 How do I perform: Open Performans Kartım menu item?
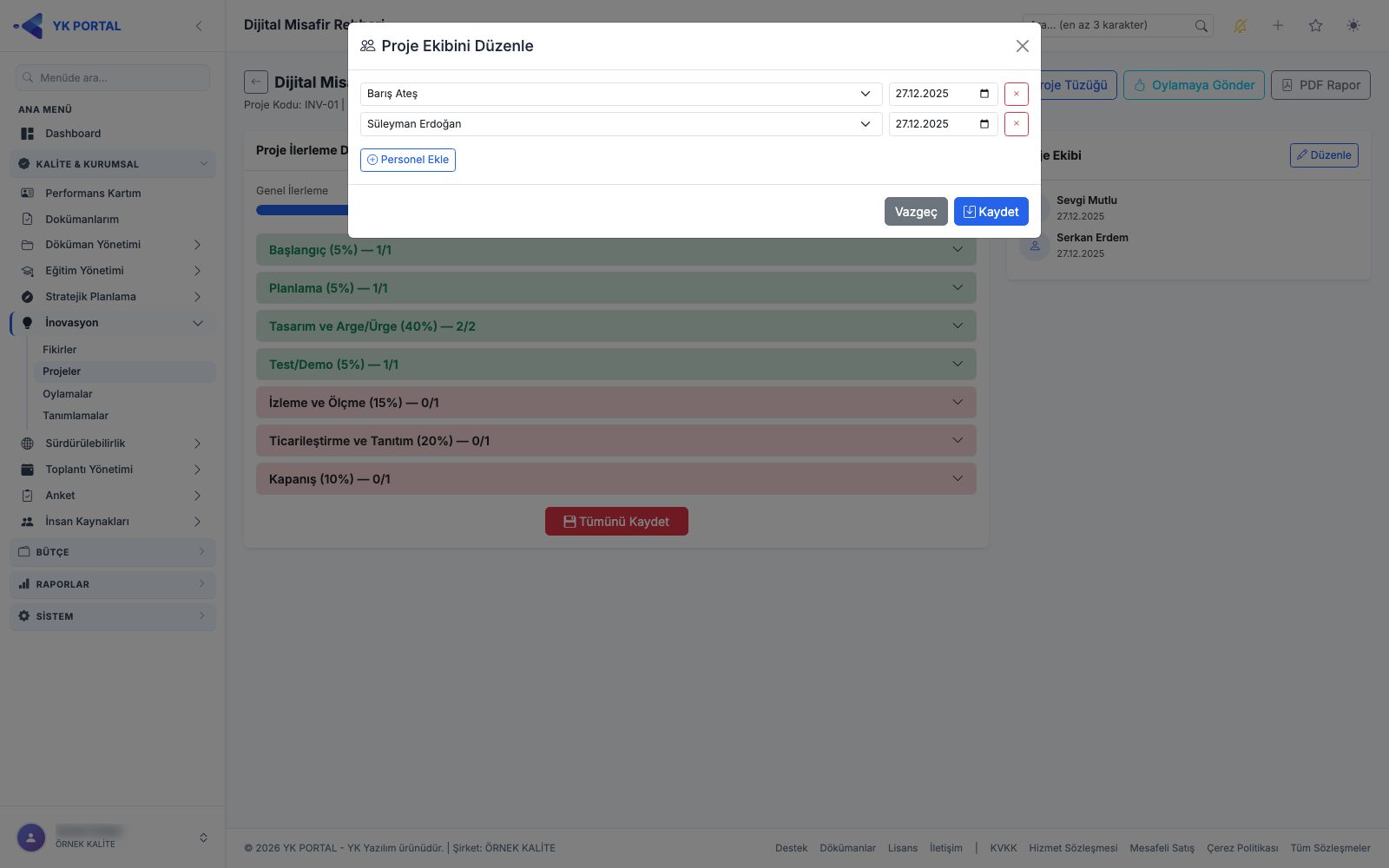tap(113, 194)
